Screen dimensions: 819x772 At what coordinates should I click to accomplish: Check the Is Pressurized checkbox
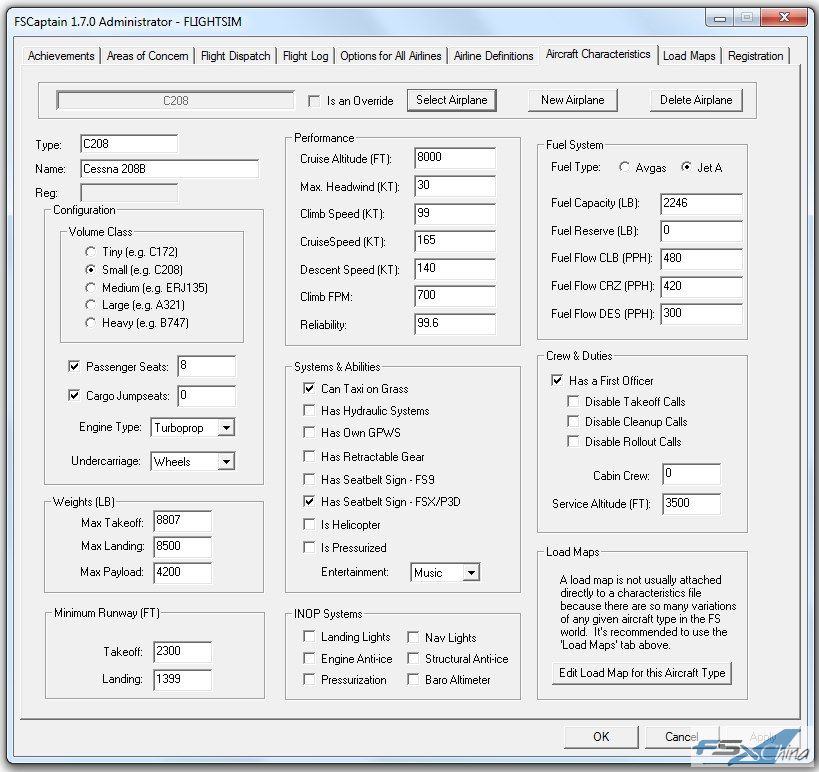tap(309, 547)
